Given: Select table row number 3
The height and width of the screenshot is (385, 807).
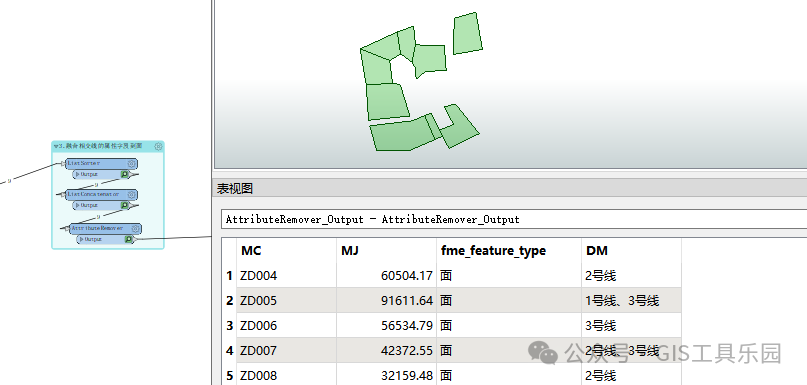Looking at the screenshot, I should (x=229, y=326).
